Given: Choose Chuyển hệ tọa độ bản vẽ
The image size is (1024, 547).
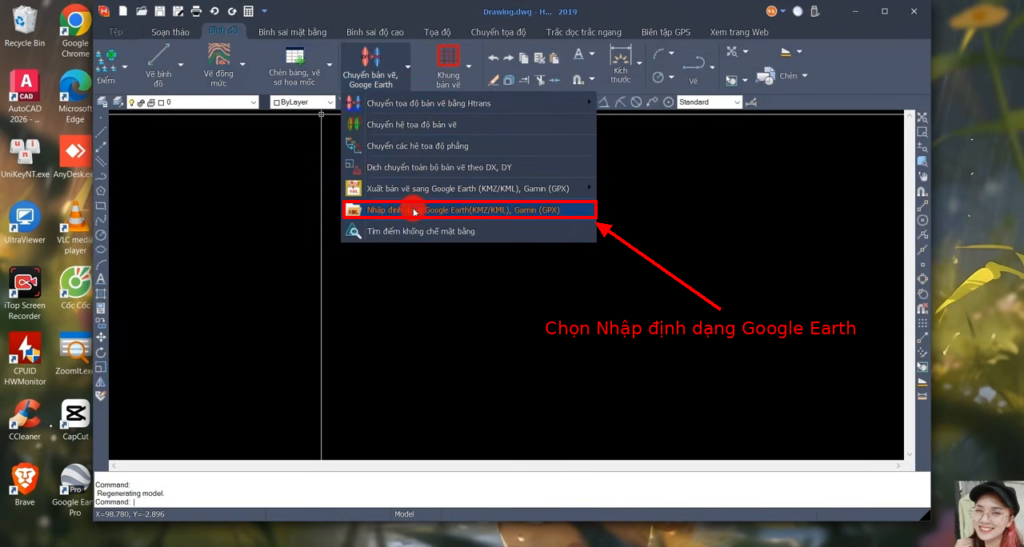Looking at the screenshot, I should click(469, 124).
